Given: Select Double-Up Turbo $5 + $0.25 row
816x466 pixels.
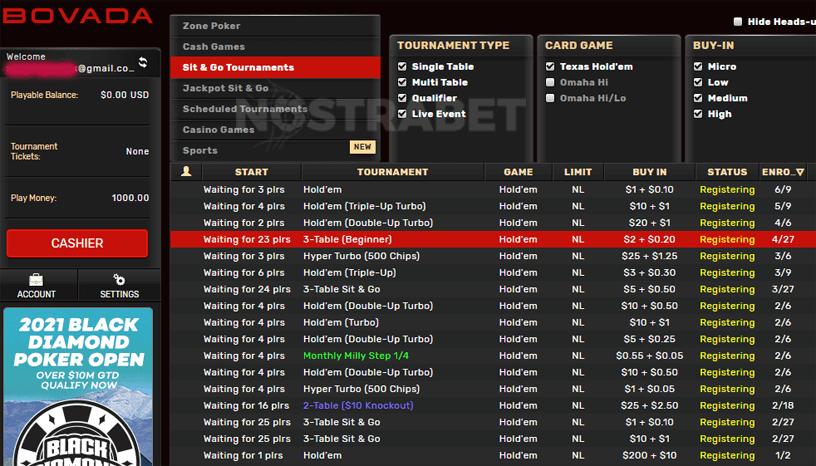Looking at the screenshot, I should click(x=493, y=339).
